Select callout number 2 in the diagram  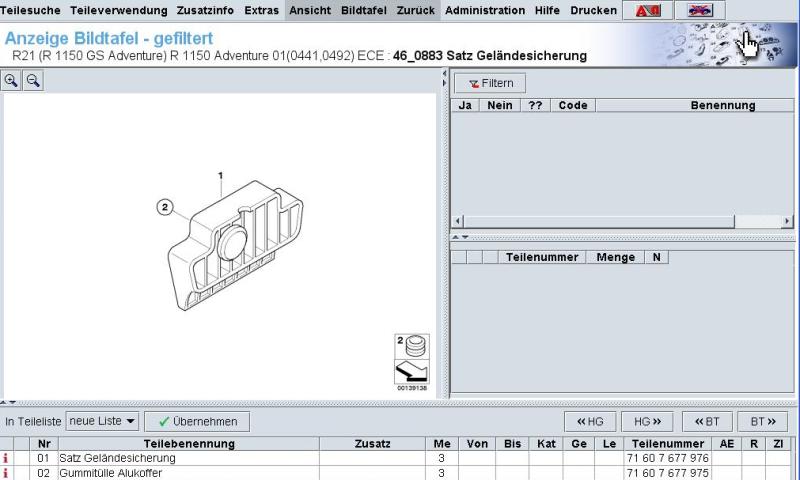(x=165, y=207)
